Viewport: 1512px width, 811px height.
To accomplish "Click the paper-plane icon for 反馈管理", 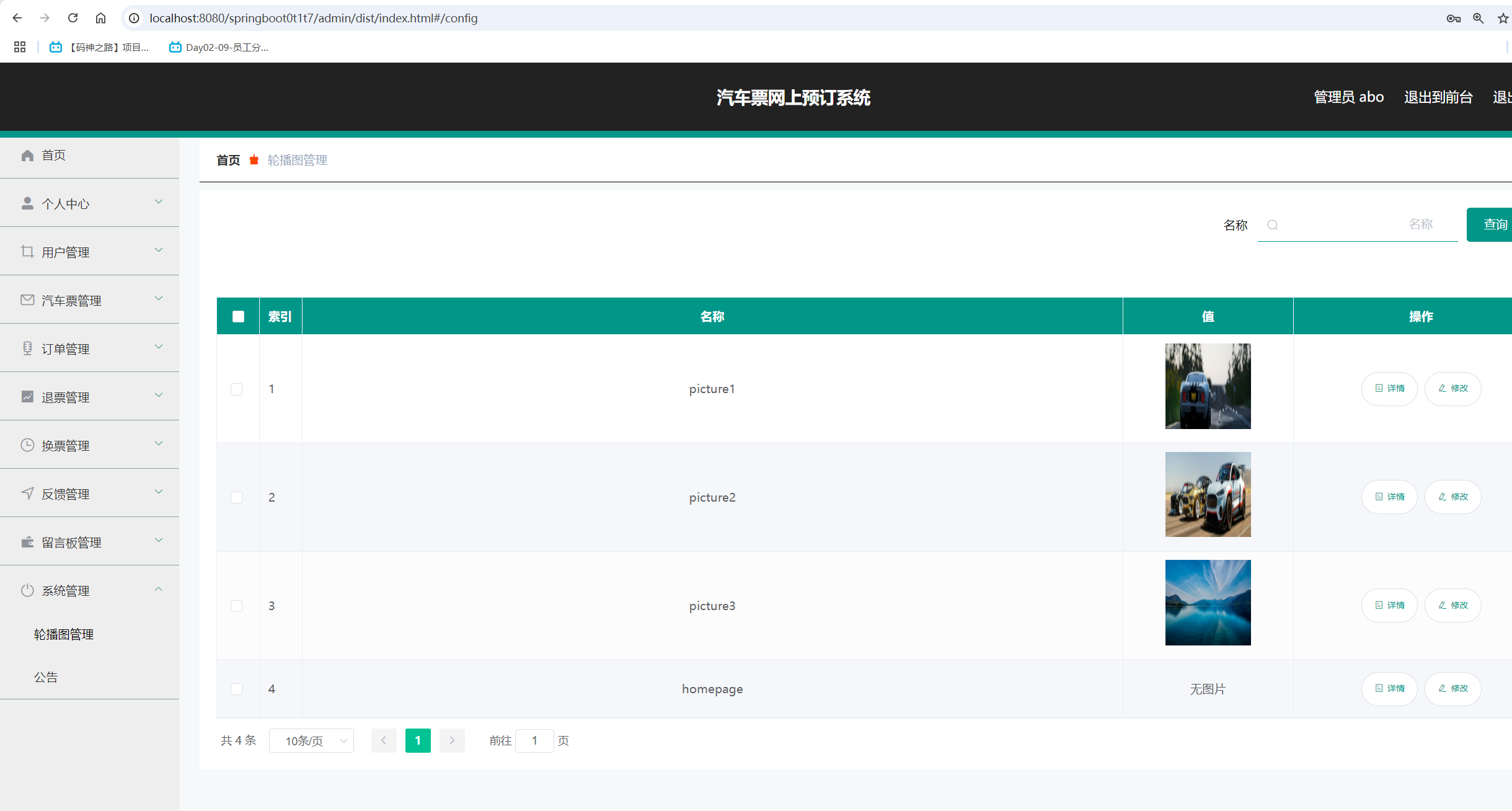I will click(27, 494).
